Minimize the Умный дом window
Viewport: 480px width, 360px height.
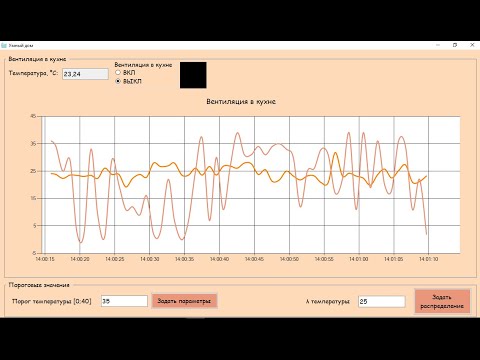438,45
